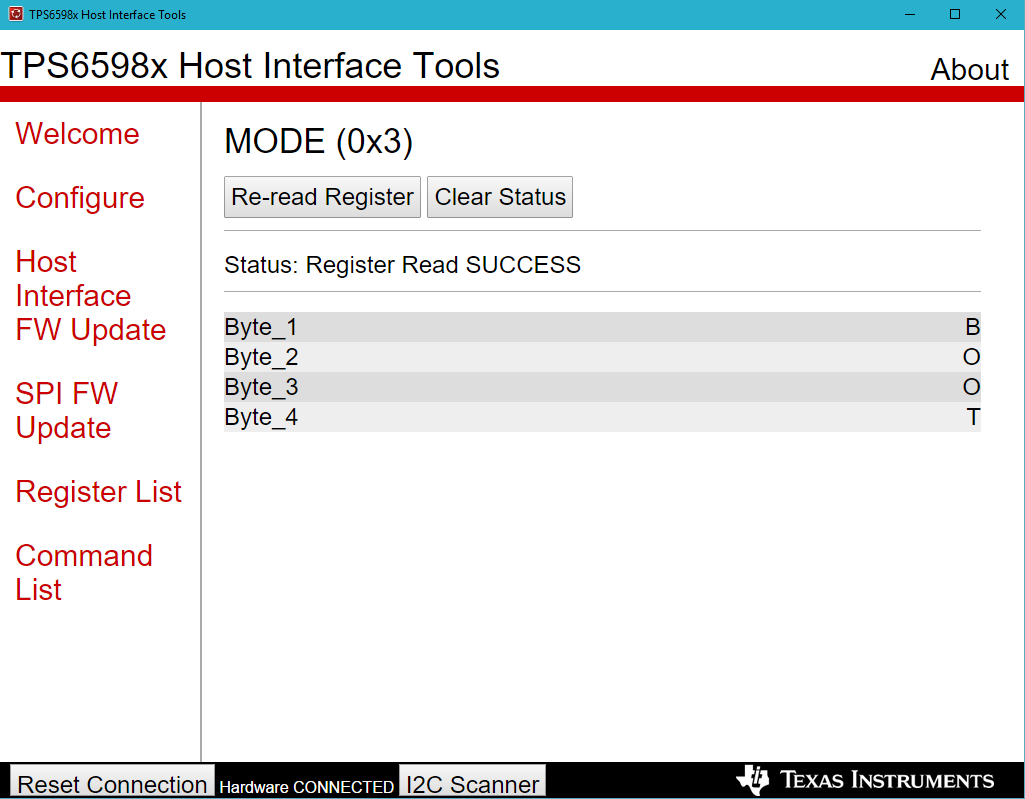The height and width of the screenshot is (799, 1025).
Task: Click the Clear Status button
Action: [x=499, y=196]
